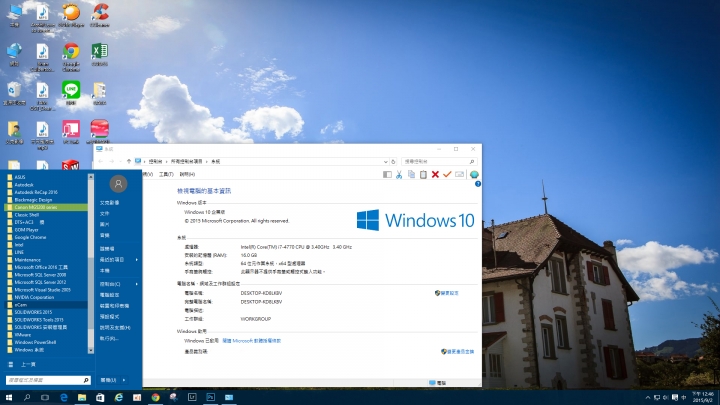
Task: Open the address bar history dropdown arrow
Action: 385,162
